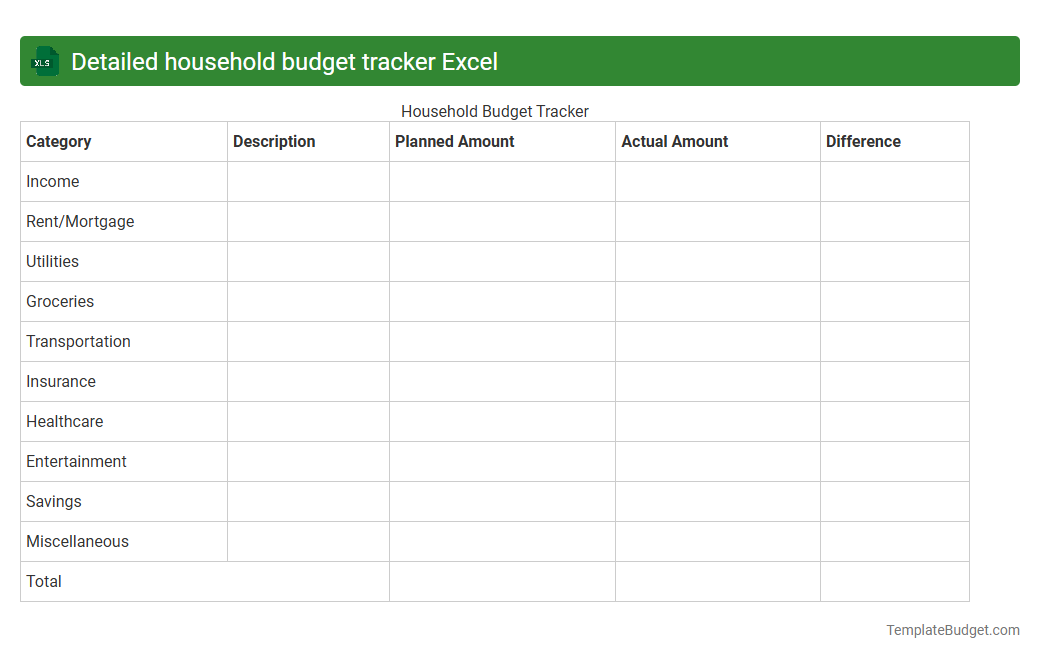Viewport: 1040px width, 659px height.
Task: Select the Savings category cell
Action: 53,501
